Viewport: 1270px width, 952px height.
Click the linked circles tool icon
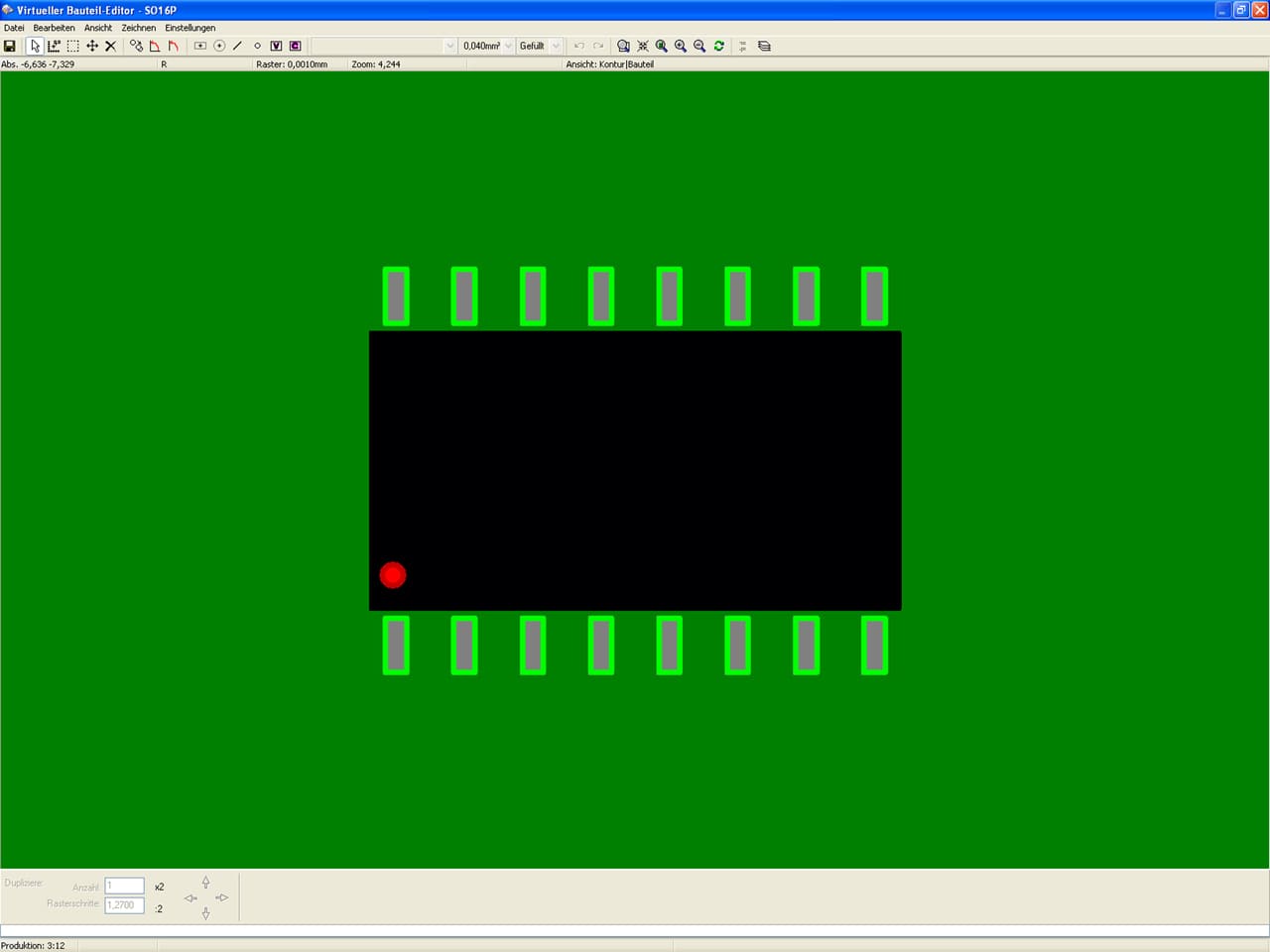click(136, 46)
